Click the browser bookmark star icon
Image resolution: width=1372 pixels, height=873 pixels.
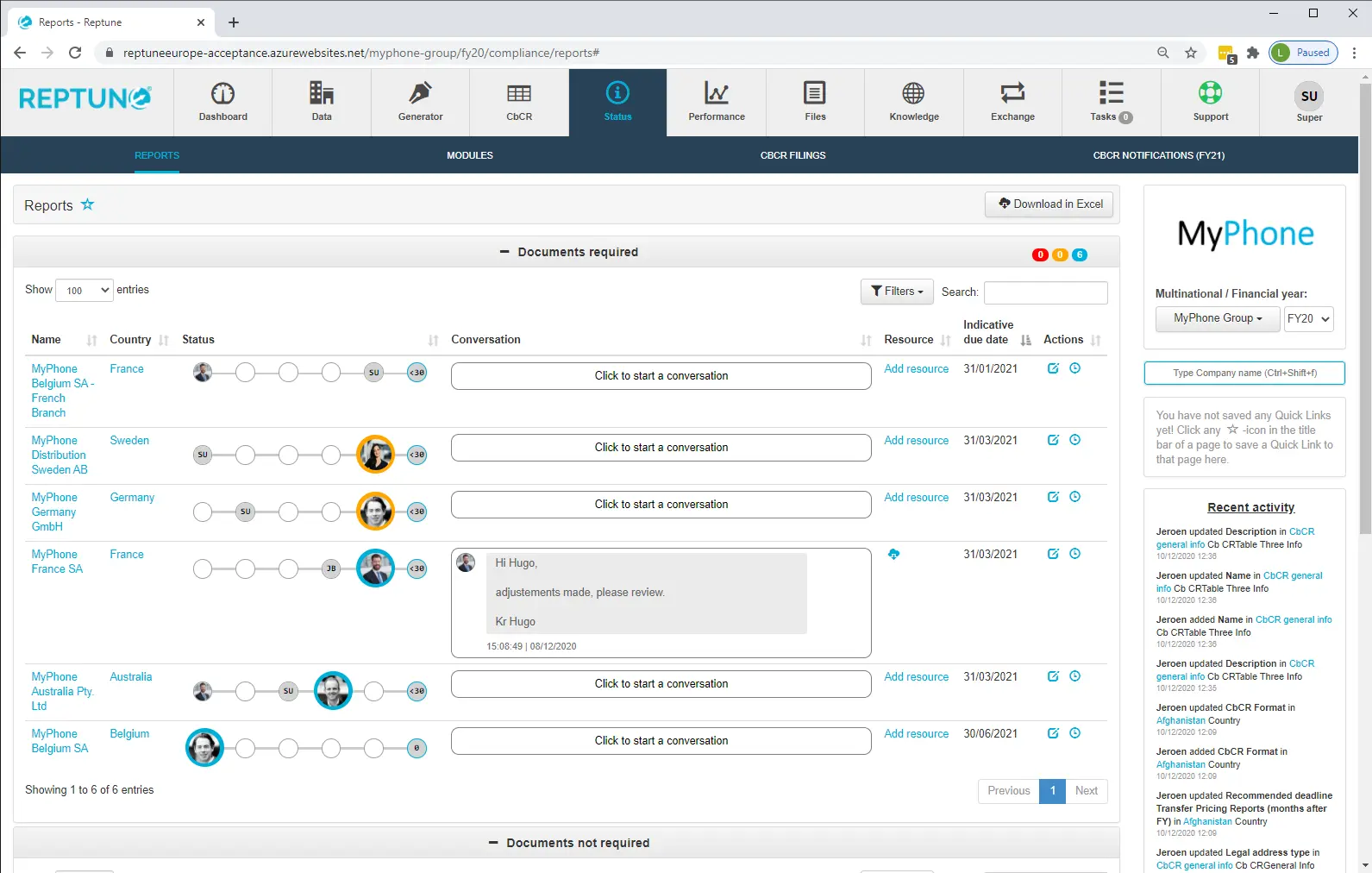point(1191,53)
